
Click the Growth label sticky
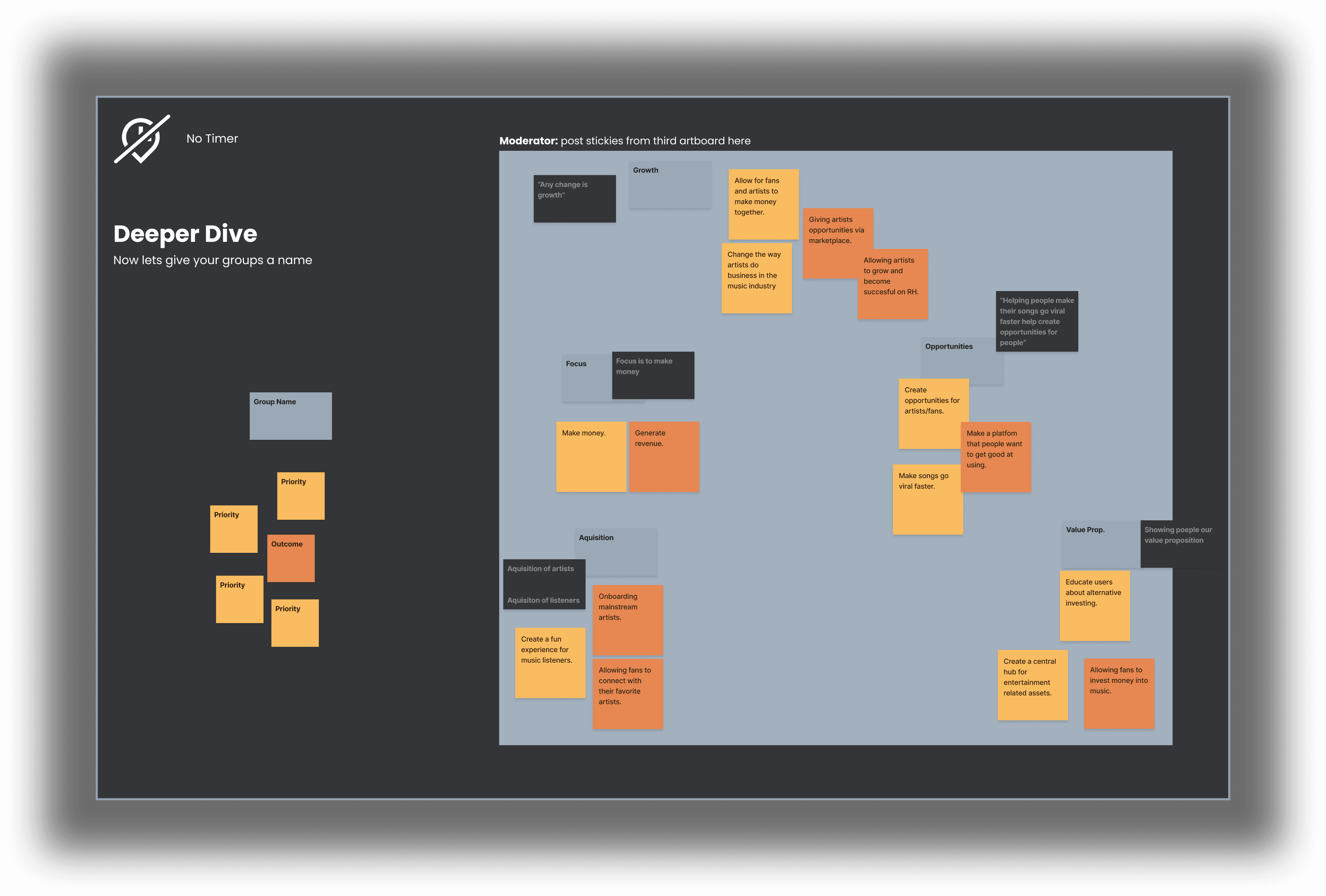click(670, 184)
